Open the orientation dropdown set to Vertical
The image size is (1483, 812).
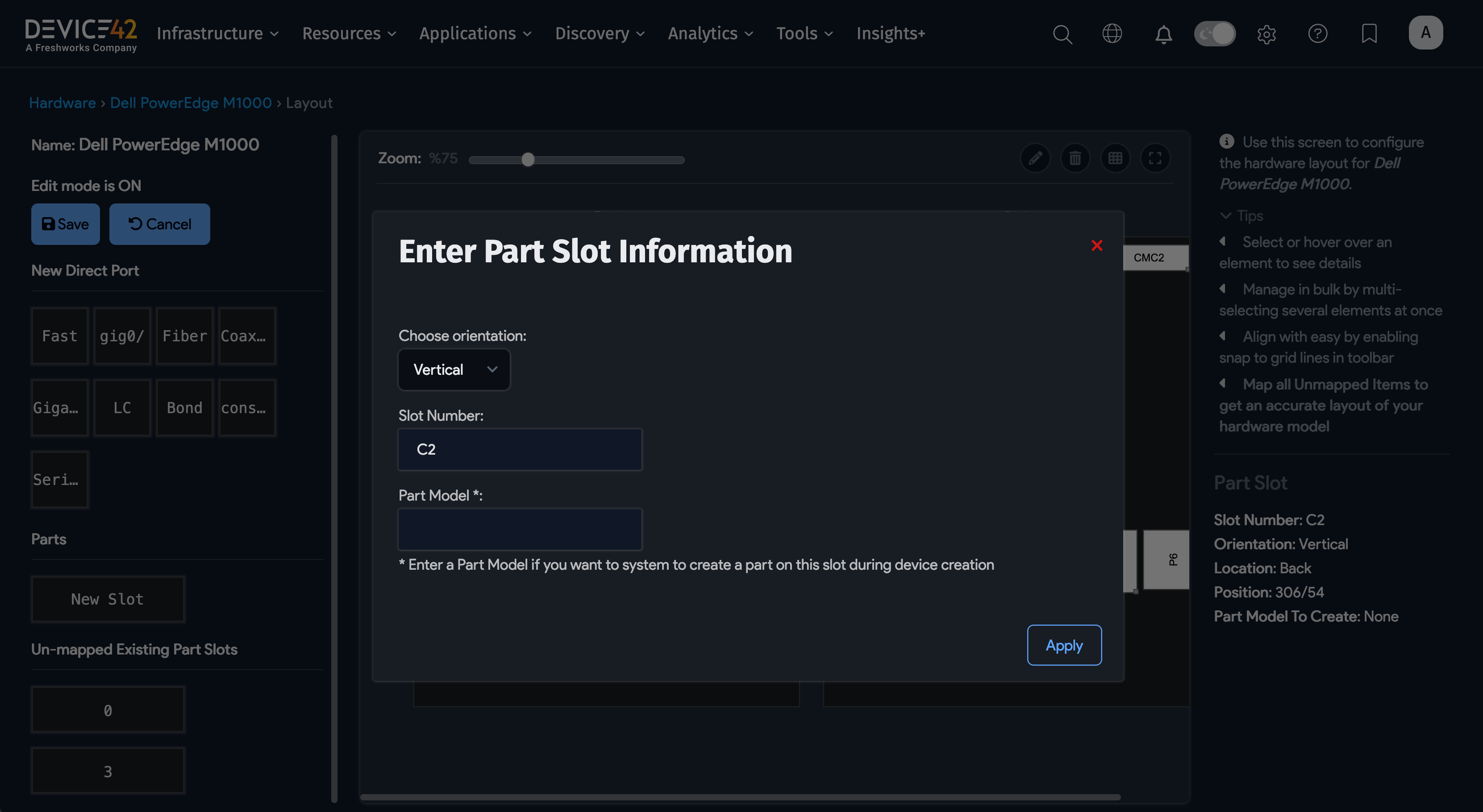click(x=454, y=369)
